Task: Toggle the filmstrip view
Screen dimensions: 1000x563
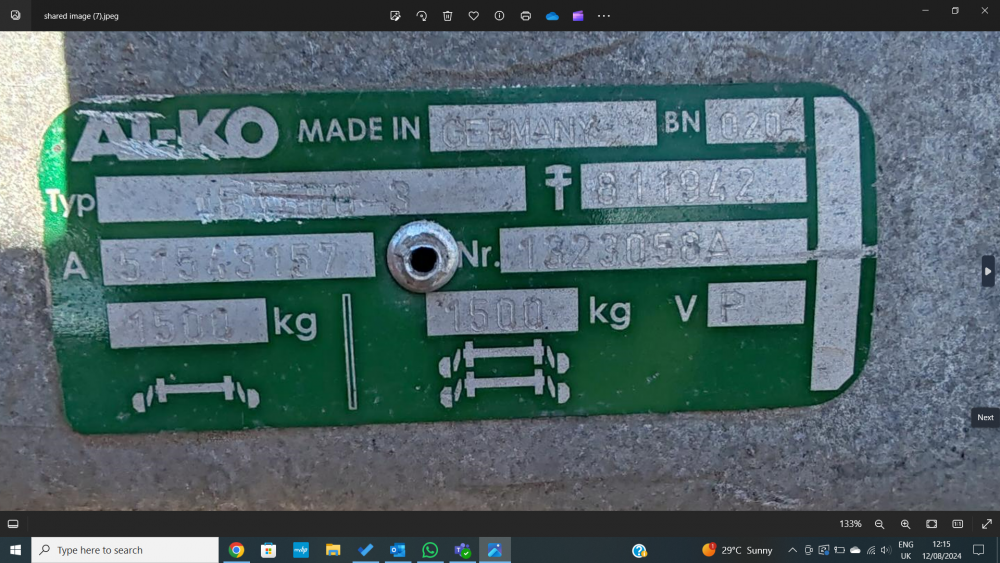Action: pos(13,524)
